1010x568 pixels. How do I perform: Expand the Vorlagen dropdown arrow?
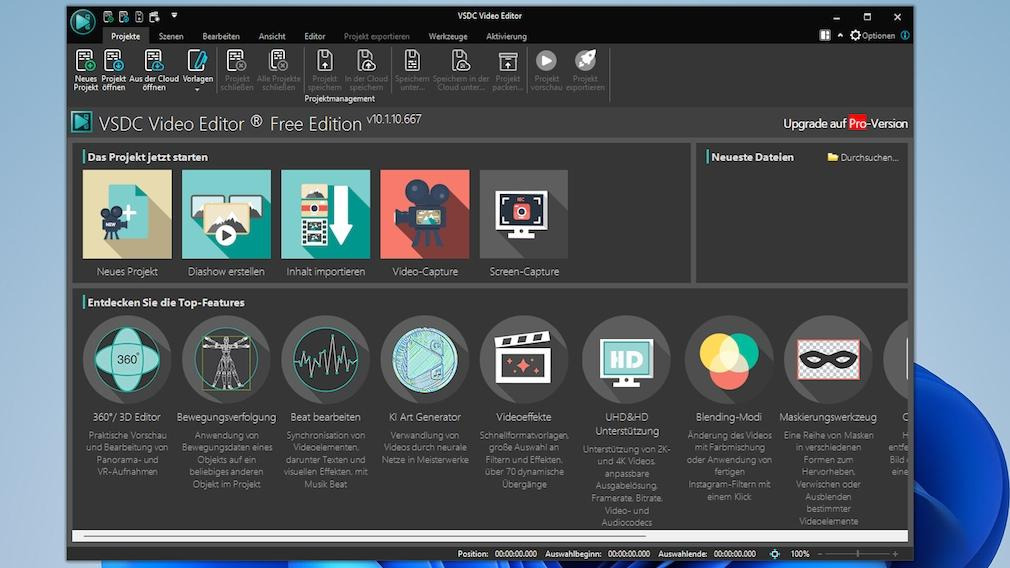[197, 90]
